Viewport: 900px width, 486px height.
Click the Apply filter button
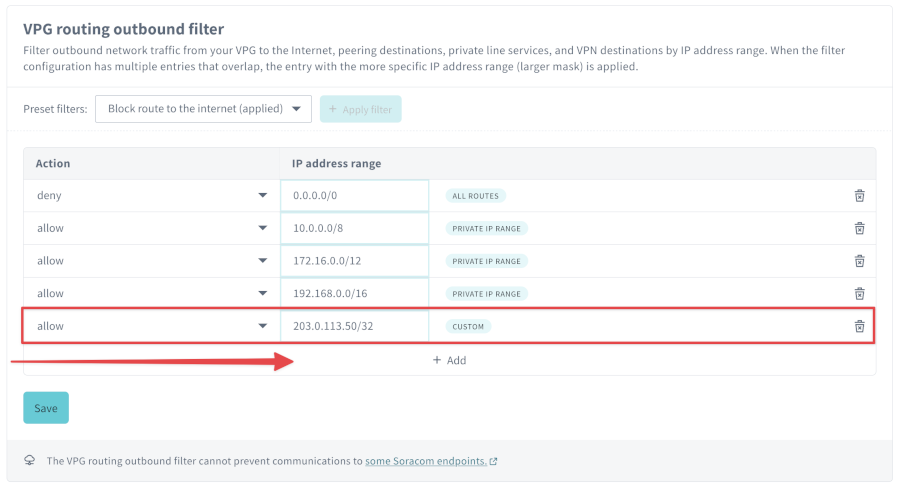click(x=360, y=109)
